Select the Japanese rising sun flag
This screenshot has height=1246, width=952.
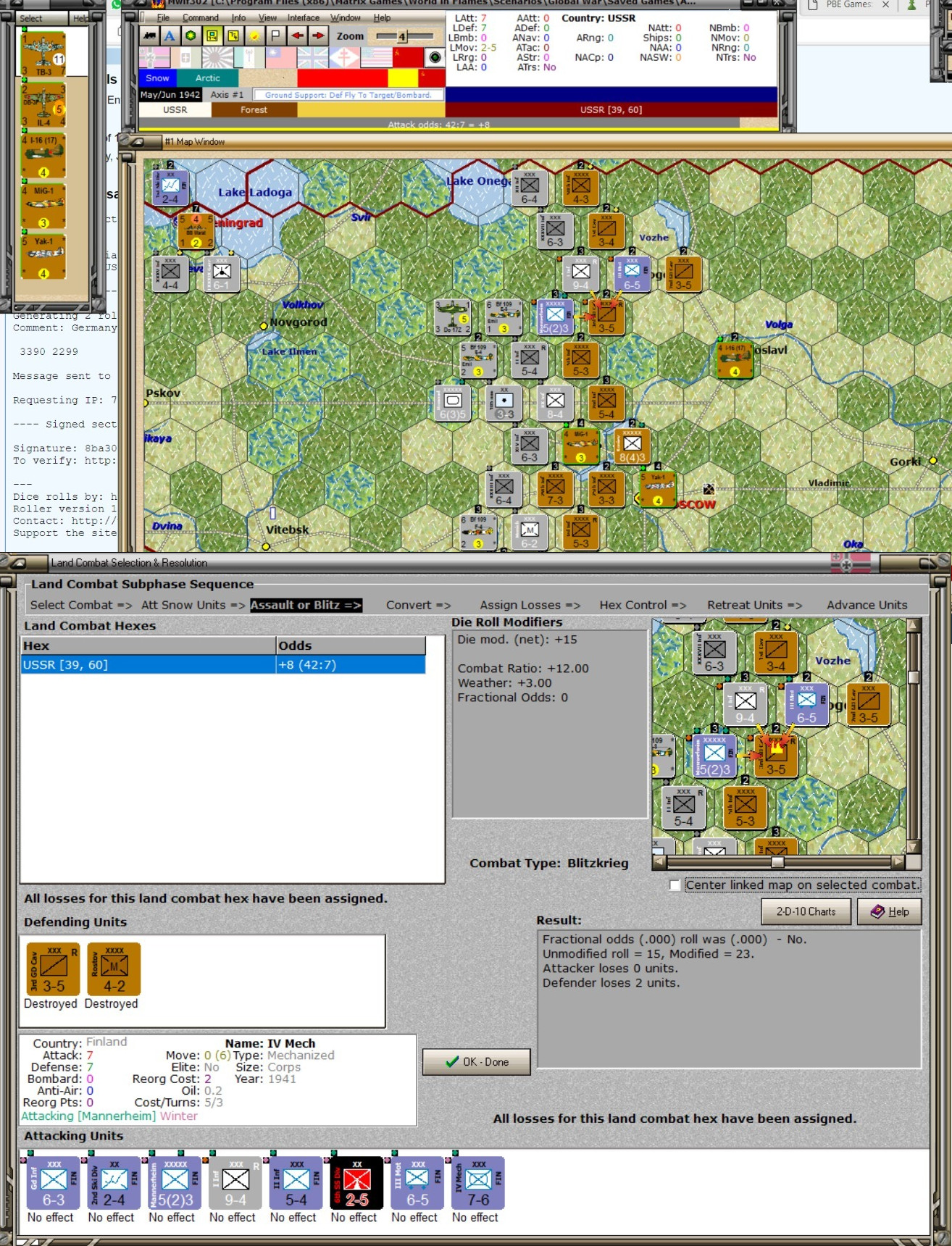tap(217, 57)
